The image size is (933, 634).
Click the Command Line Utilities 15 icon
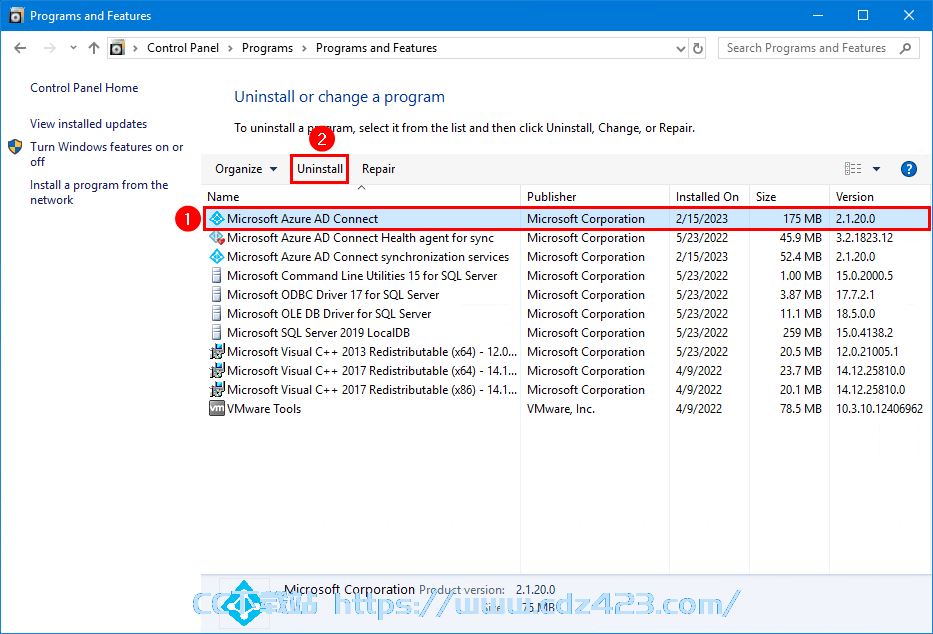pos(217,276)
